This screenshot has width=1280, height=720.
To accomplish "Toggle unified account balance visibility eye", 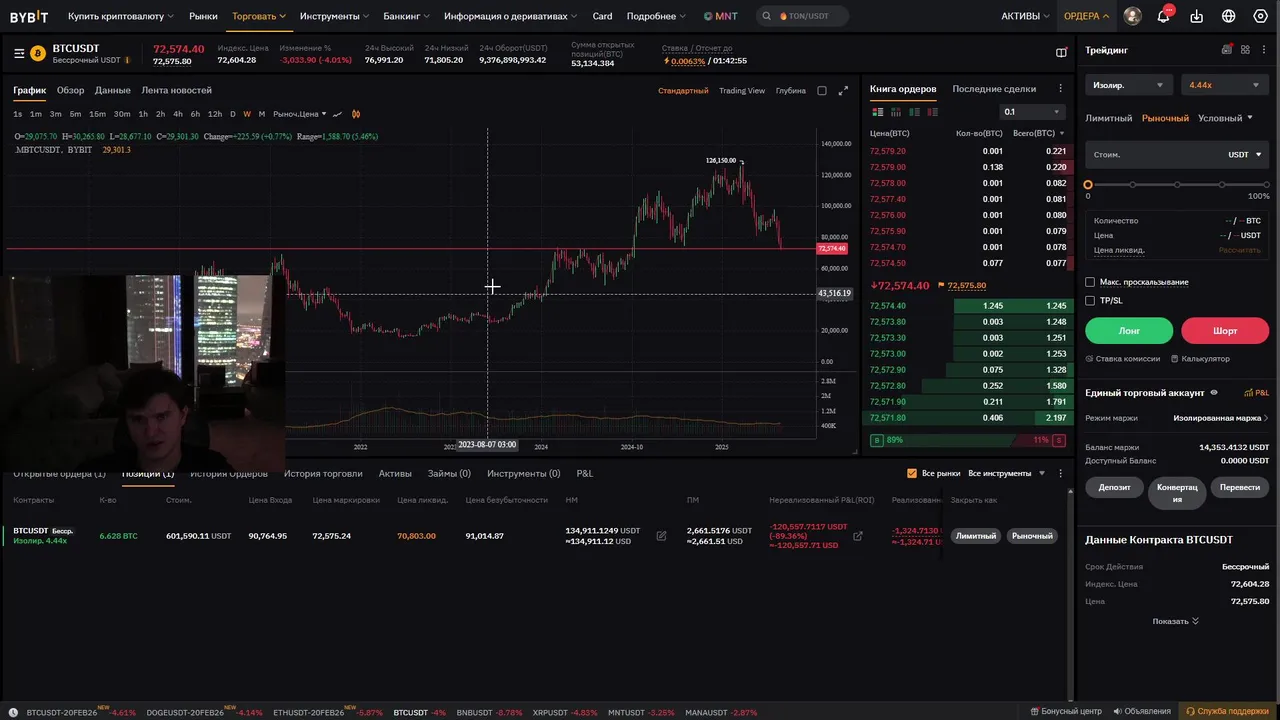I will [x=1214, y=393].
